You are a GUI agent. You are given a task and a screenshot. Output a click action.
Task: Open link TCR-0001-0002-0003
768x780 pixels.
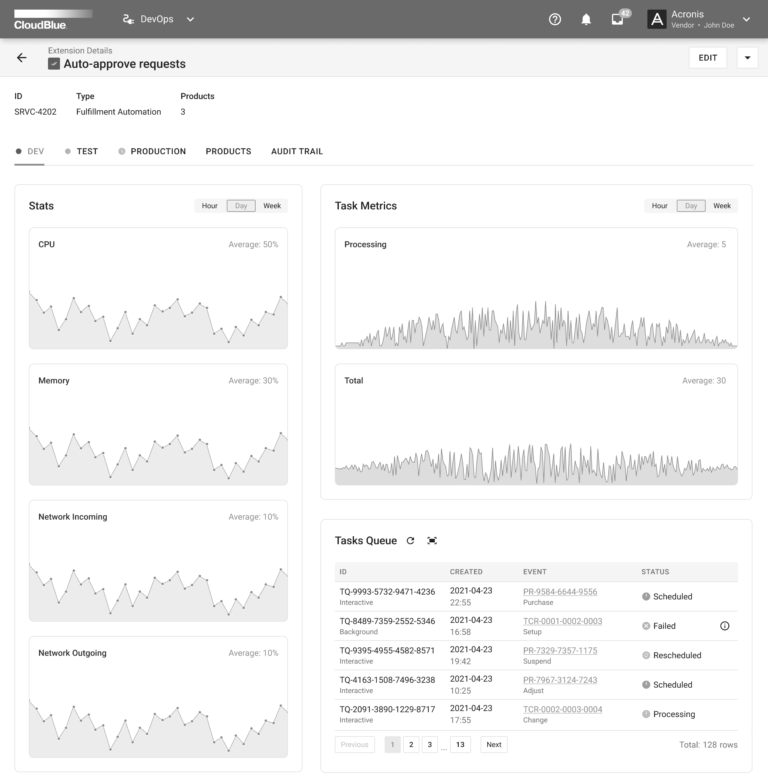point(563,621)
